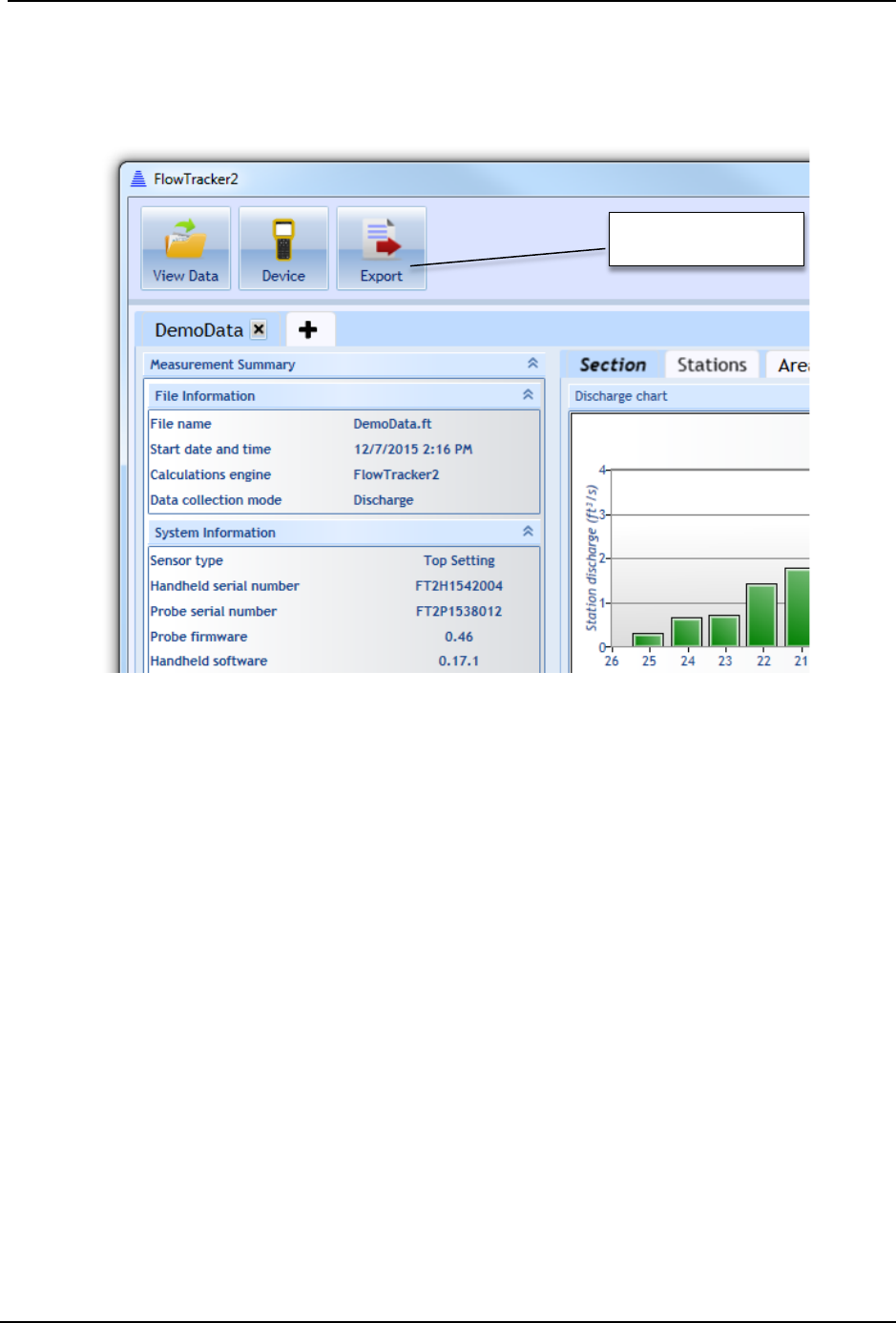Screen dimensions: 896x1323
Task: Click probe firmware value 0.46
Action: pos(459,637)
